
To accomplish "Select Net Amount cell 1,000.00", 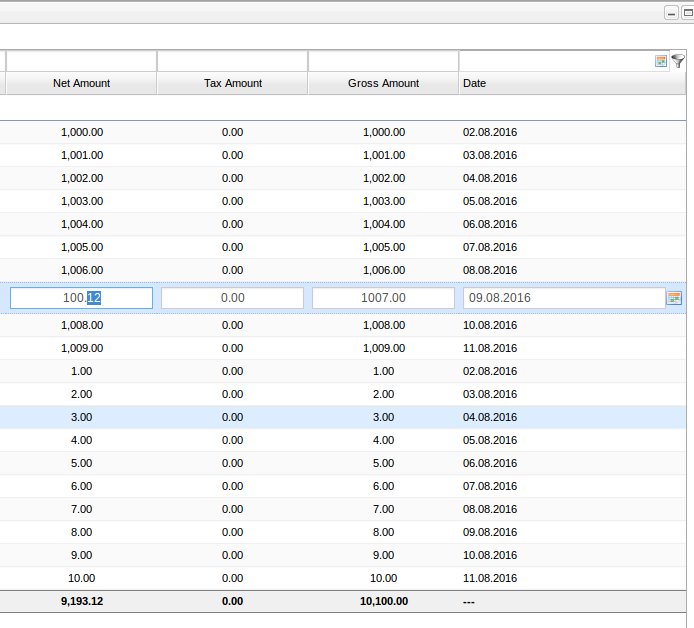I will [x=82, y=132].
